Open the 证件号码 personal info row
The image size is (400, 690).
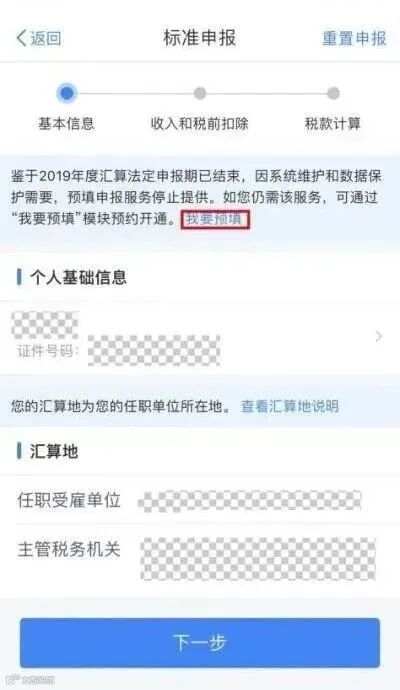pos(200,338)
